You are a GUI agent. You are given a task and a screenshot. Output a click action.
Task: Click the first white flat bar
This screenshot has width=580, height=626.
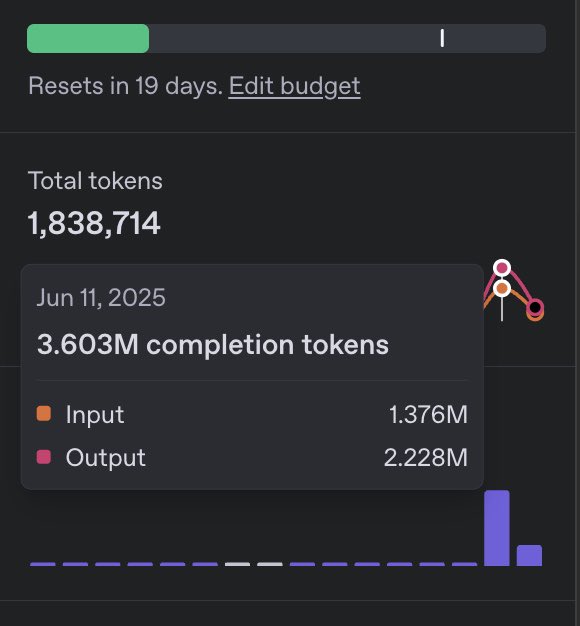pyautogui.click(x=238, y=564)
